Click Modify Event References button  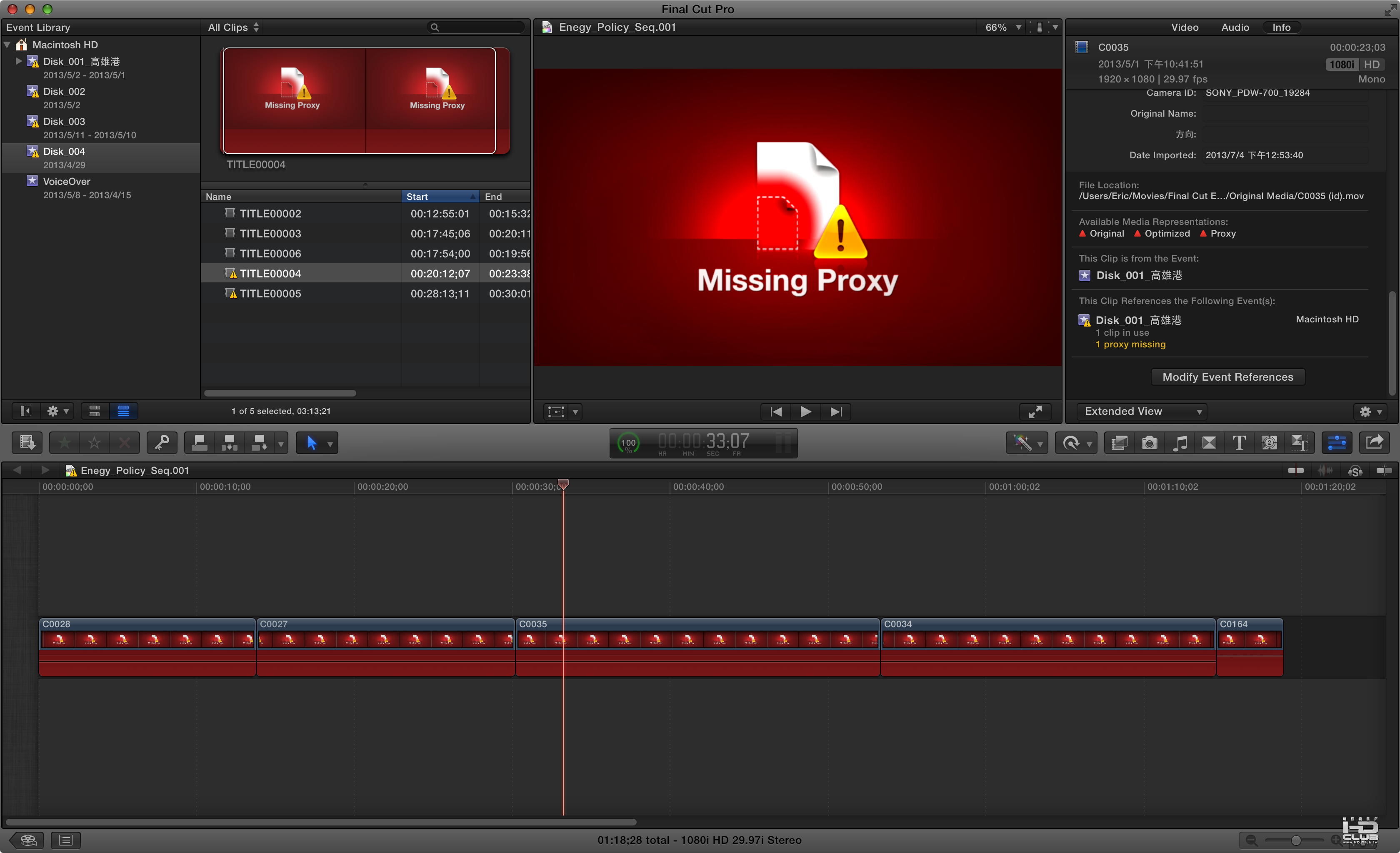pyautogui.click(x=1227, y=377)
